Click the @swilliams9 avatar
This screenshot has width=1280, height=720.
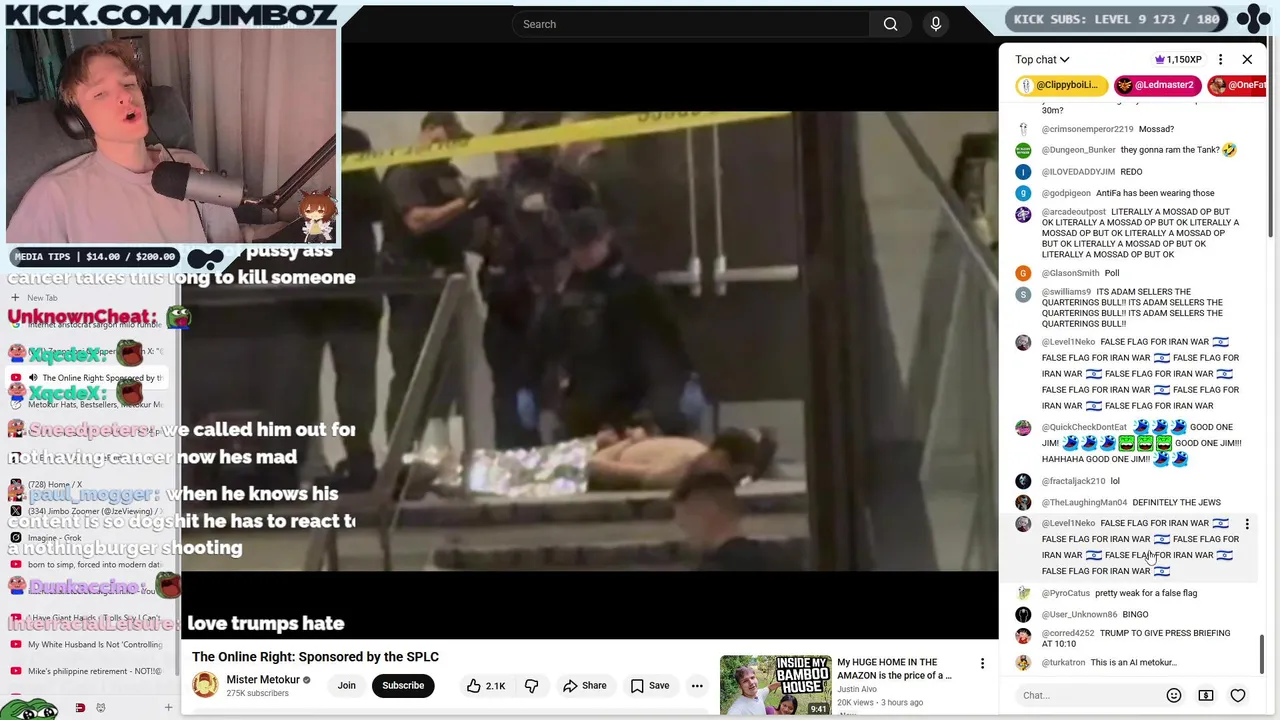[1023, 294]
